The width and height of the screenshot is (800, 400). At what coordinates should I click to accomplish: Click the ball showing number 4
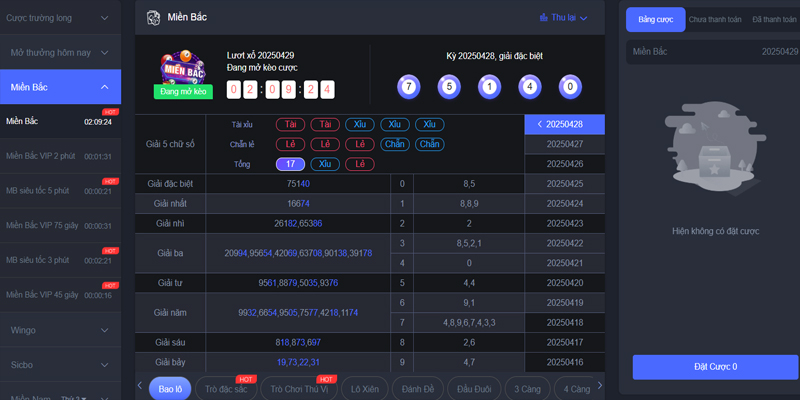(530, 87)
